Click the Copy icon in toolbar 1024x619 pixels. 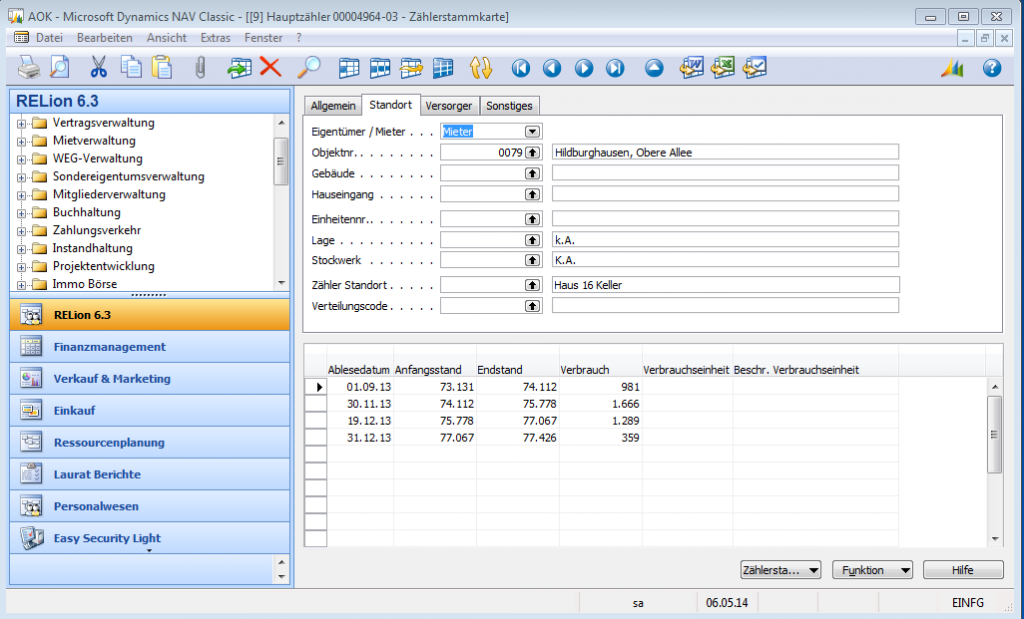point(131,67)
